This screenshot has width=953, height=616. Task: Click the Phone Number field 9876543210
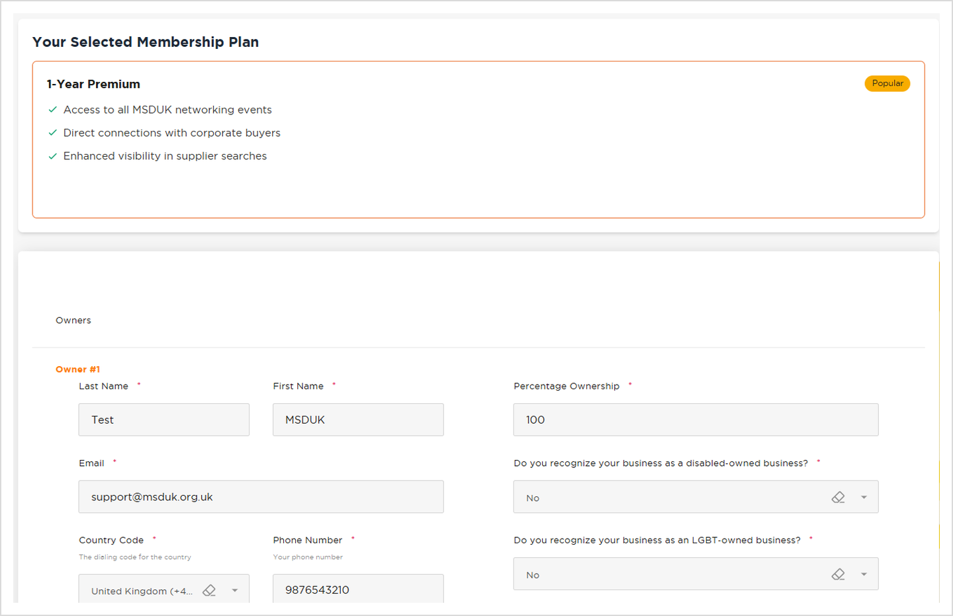click(x=358, y=589)
